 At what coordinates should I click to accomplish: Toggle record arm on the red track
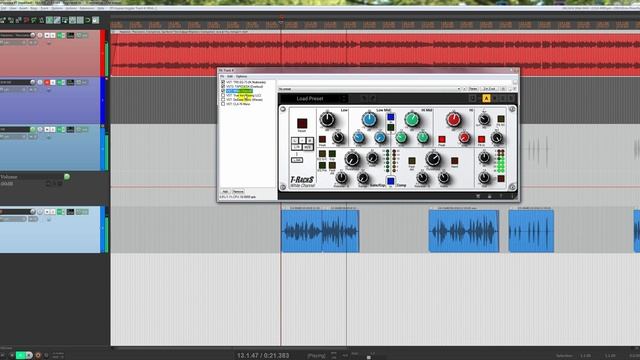tap(33, 36)
